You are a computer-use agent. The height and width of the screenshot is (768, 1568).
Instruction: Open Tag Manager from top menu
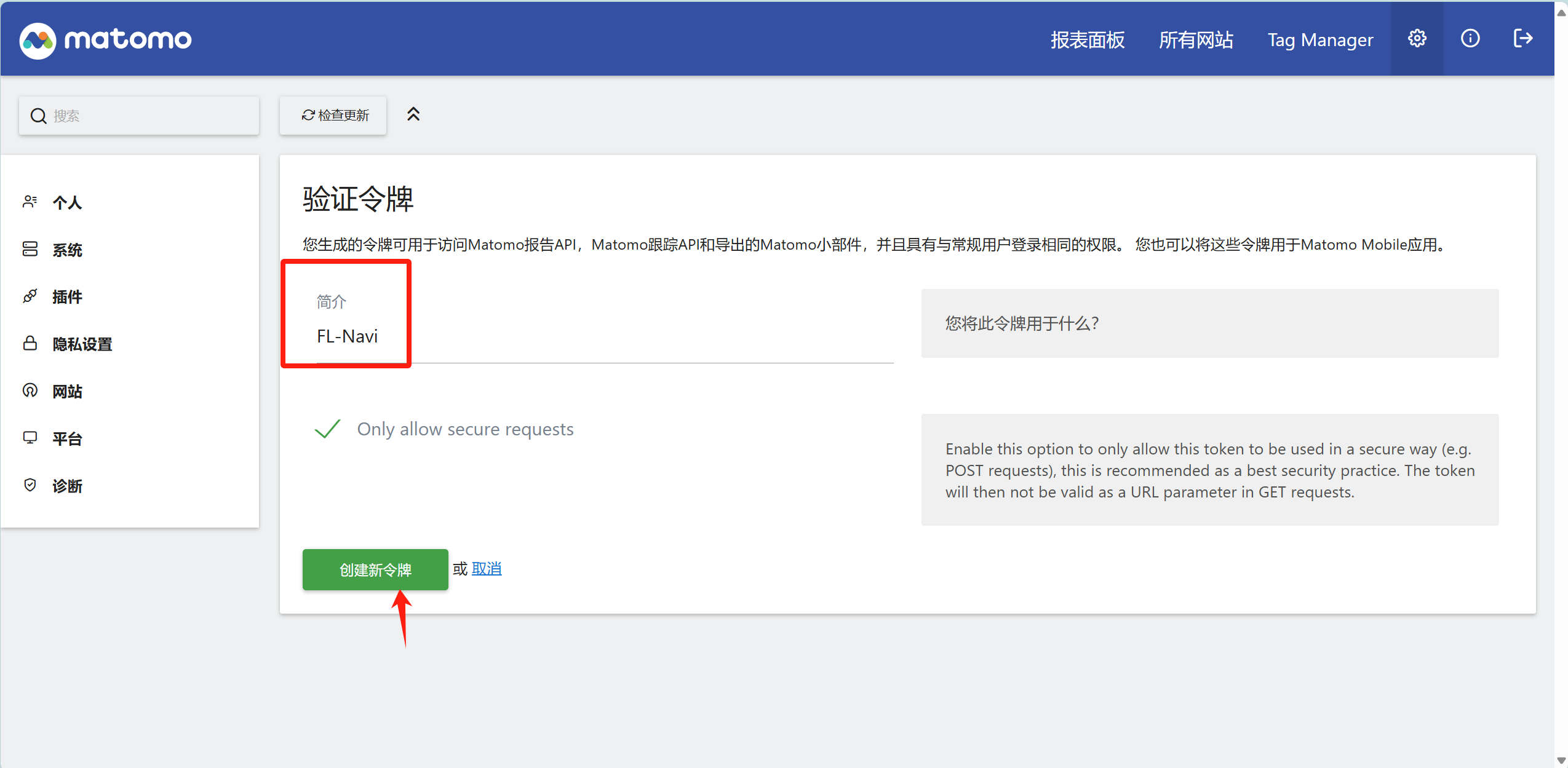pos(1319,40)
